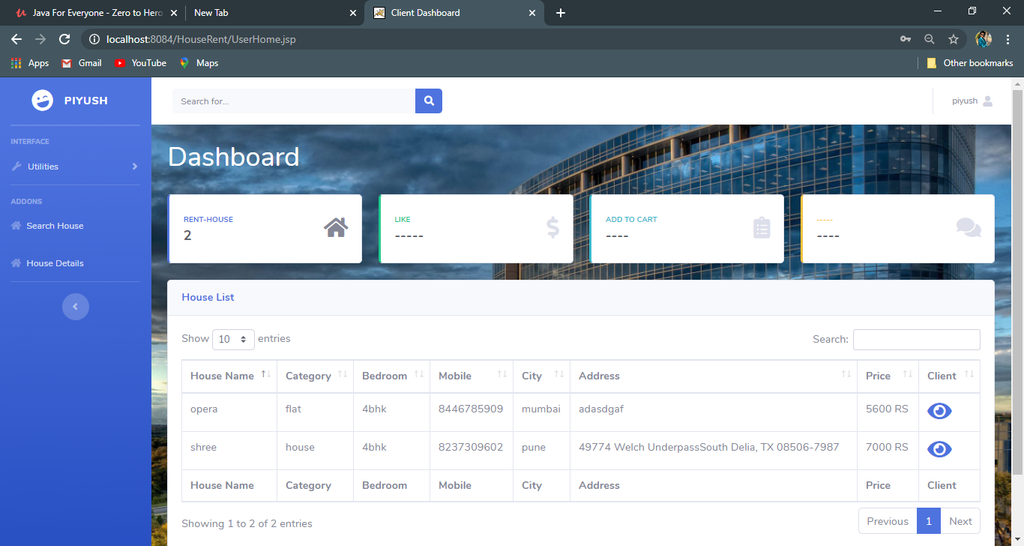
Task: Click the Previous pagination button
Action: 888,521
